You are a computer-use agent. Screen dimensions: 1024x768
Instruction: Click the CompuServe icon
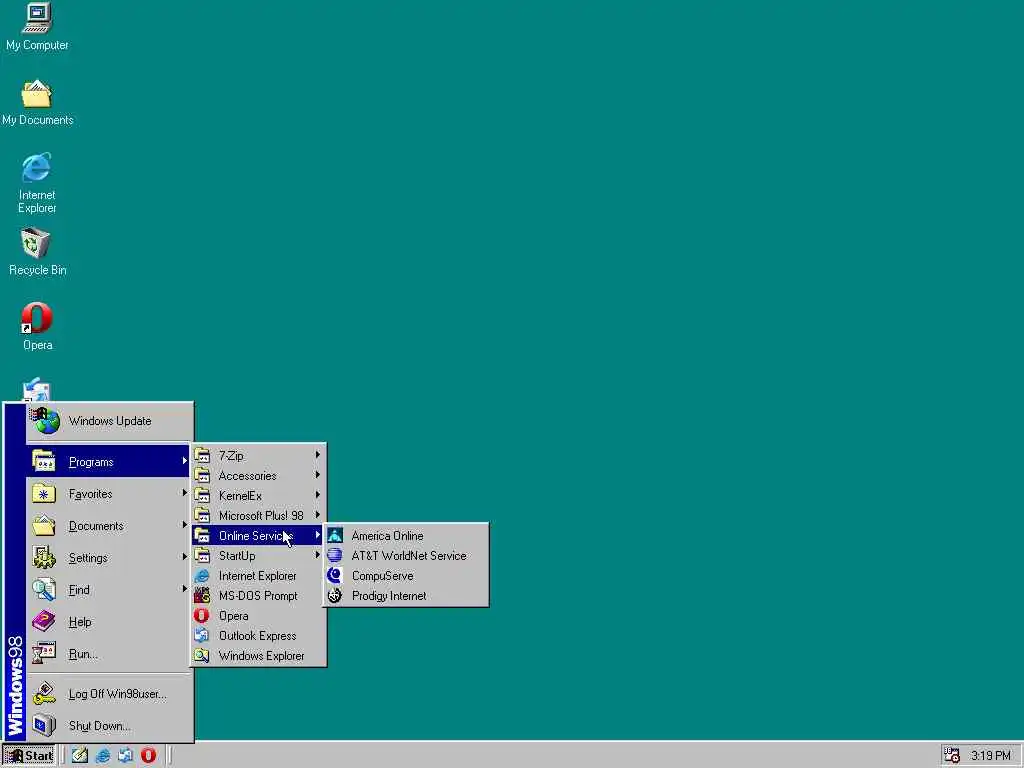[335, 575]
